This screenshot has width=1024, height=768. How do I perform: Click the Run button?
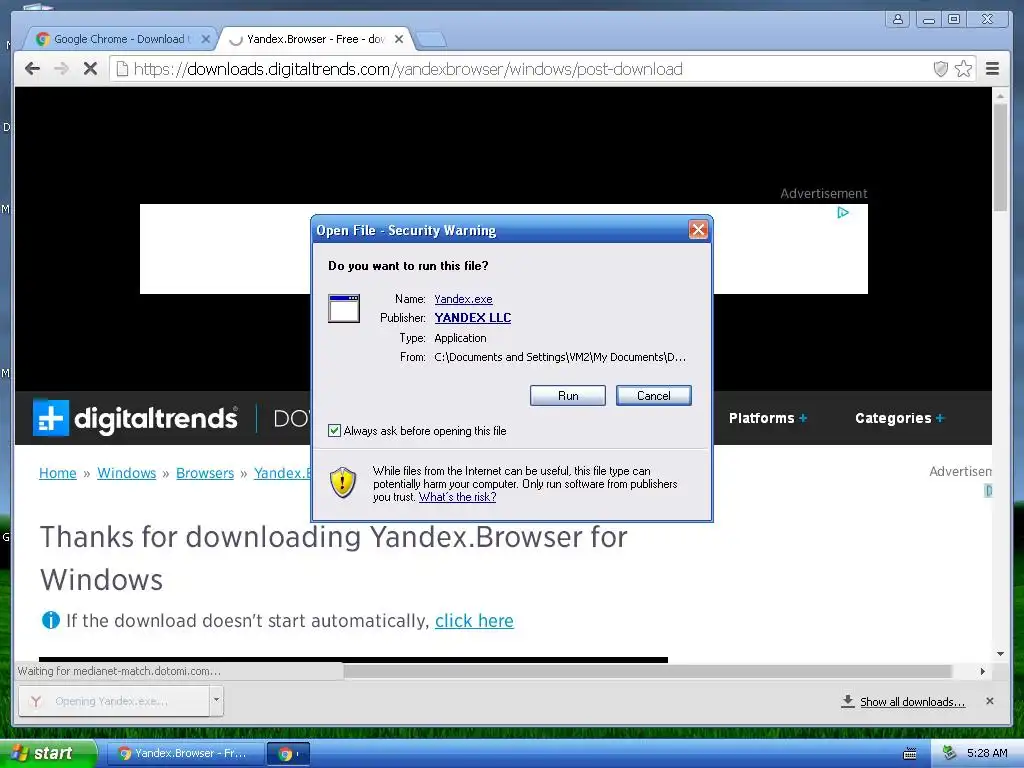[x=568, y=396]
